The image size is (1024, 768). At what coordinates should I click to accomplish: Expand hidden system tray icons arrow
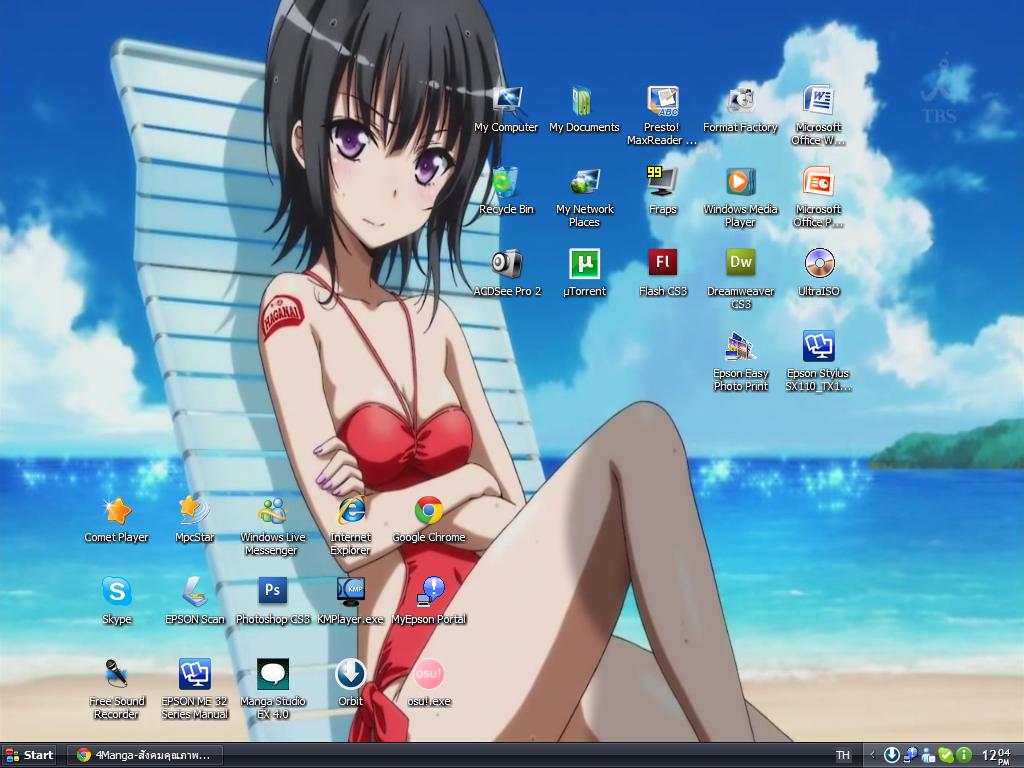[872, 756]
